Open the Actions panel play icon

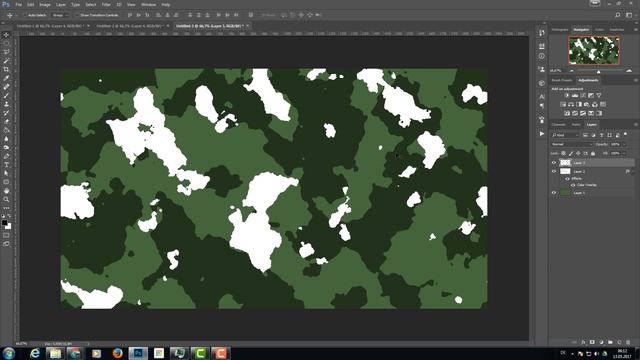(542, 133)
